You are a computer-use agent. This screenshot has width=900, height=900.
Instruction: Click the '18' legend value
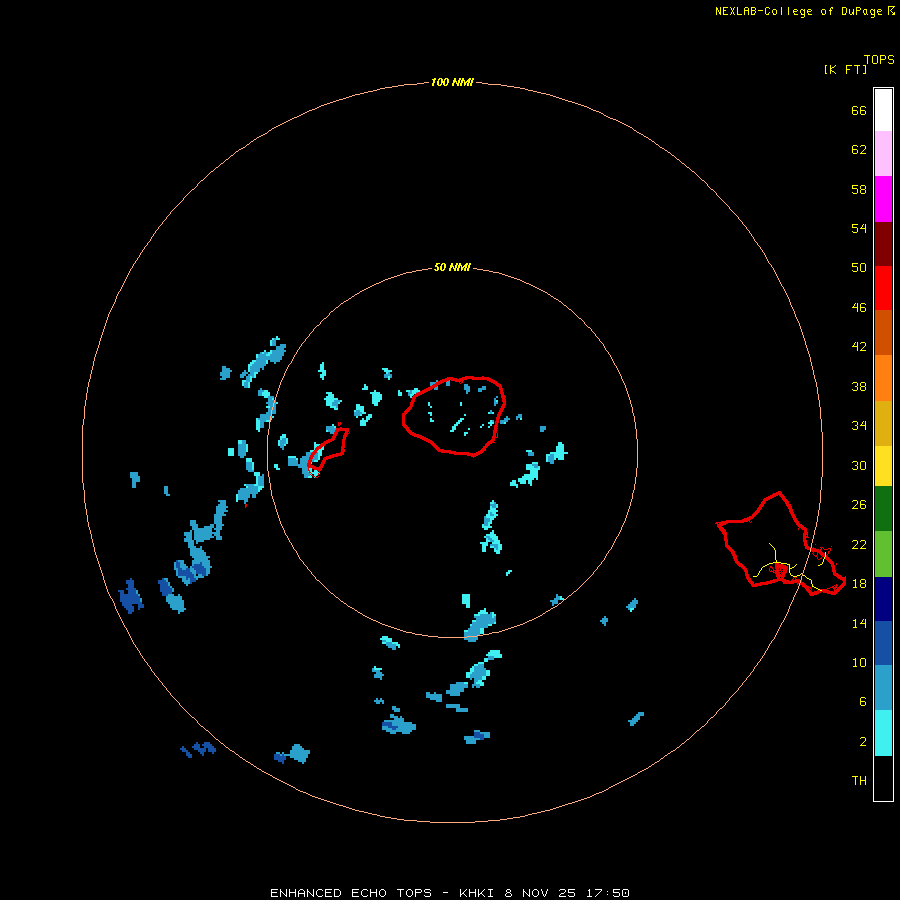tap(859, 584)
